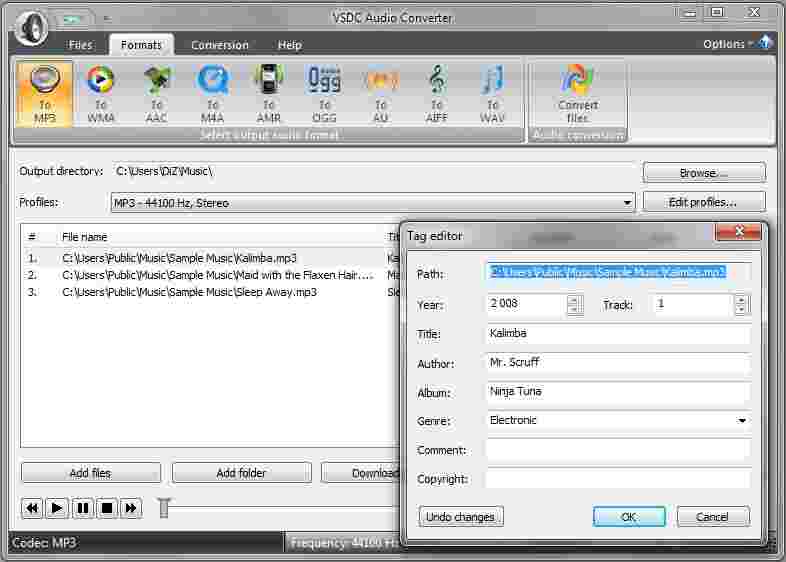Screen dimensions: 786x562
Task: Skip to previous track
Action: 32,508
